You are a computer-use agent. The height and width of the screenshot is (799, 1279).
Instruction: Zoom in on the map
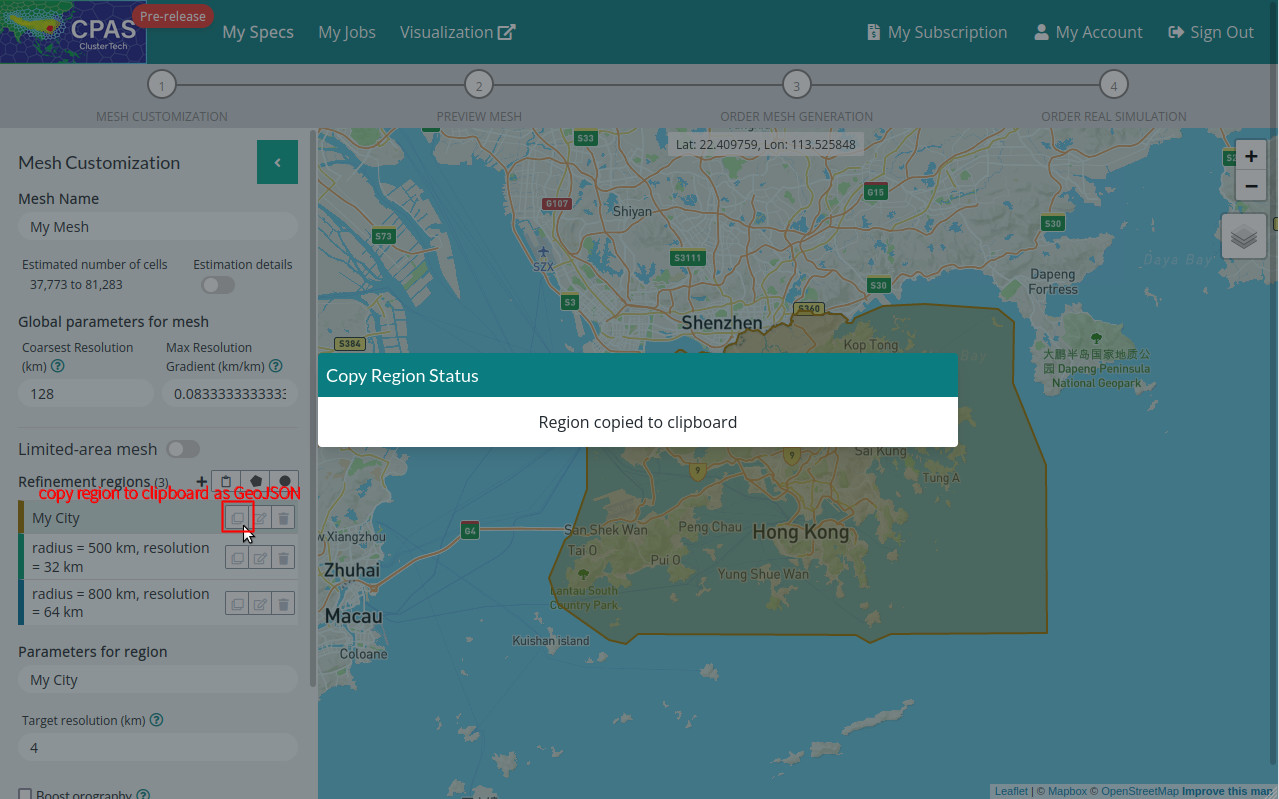click(x=1251, y=156)
